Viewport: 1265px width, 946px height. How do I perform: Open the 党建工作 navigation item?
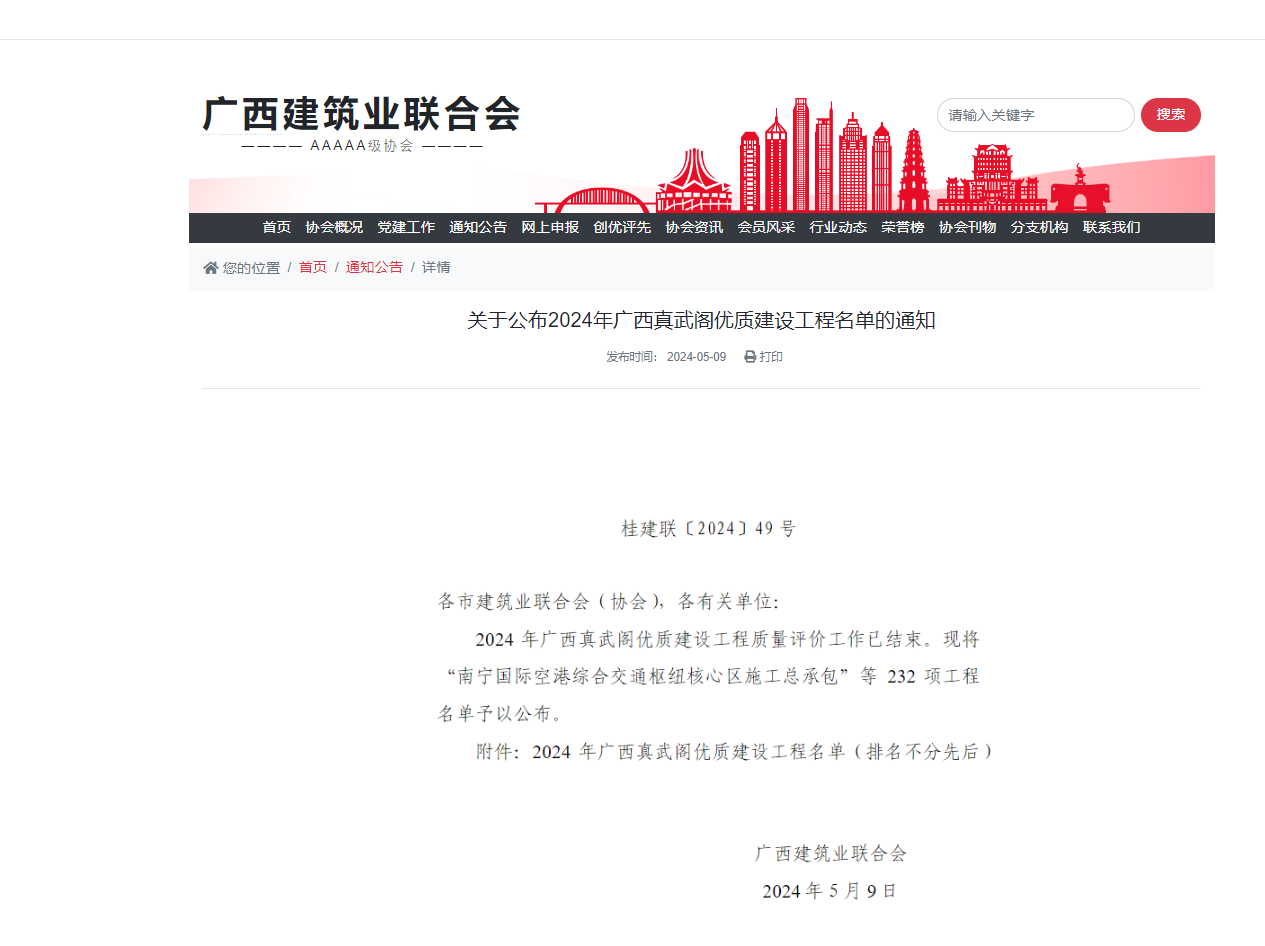(406, 228)
